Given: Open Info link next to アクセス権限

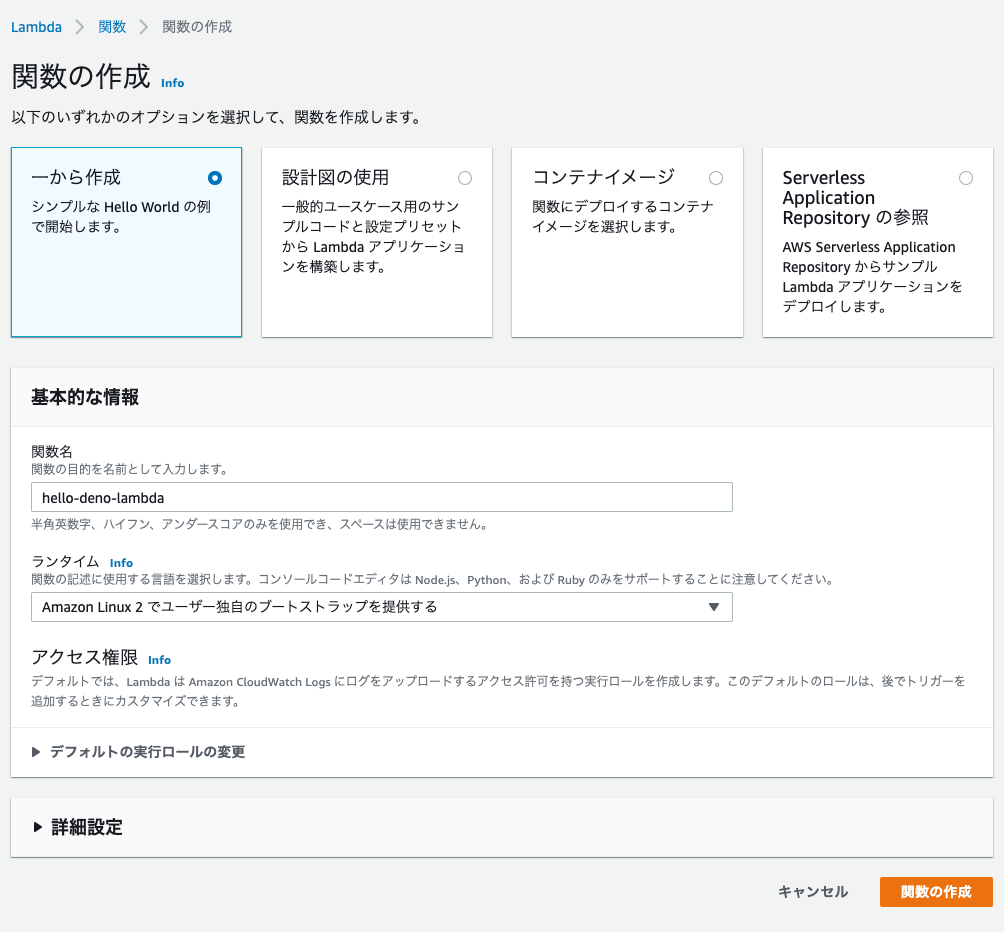Looking at the screenshot, I should tap(159, 660).
